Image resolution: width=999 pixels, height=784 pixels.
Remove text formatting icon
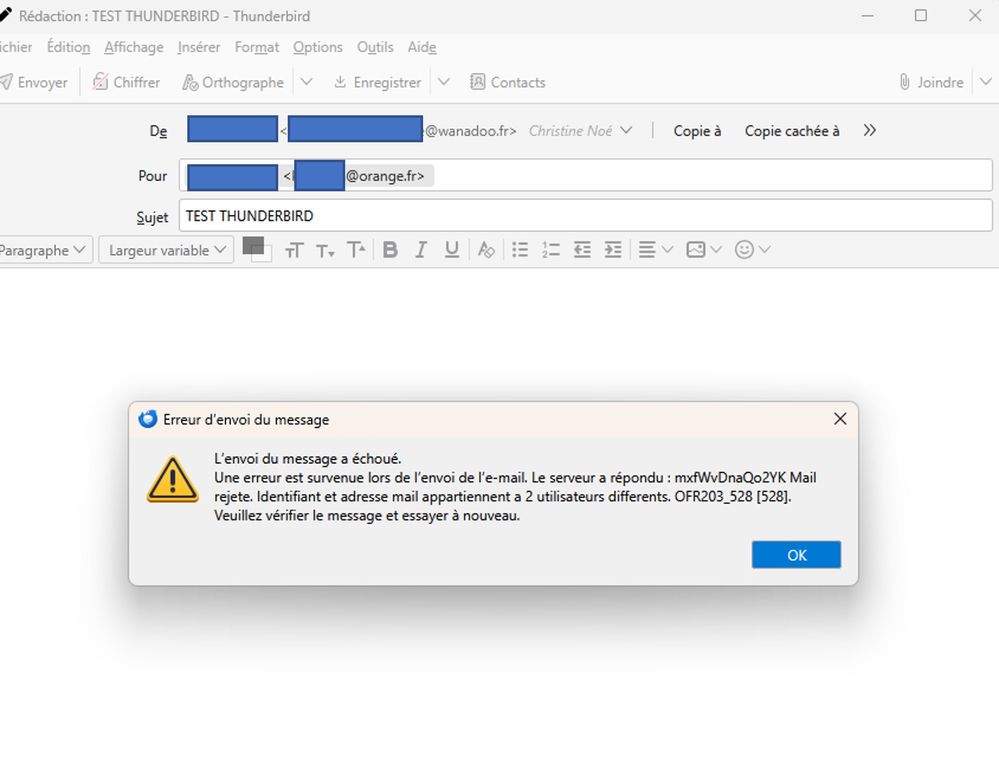point(486,250)
